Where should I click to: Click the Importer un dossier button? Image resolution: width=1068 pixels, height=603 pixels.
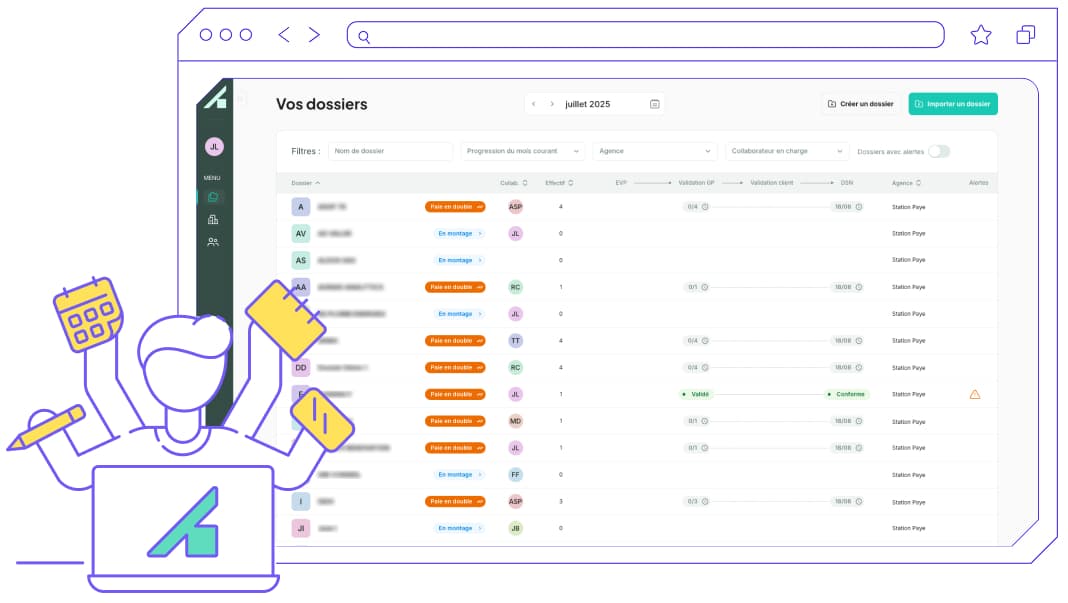[x=952, y=104]
